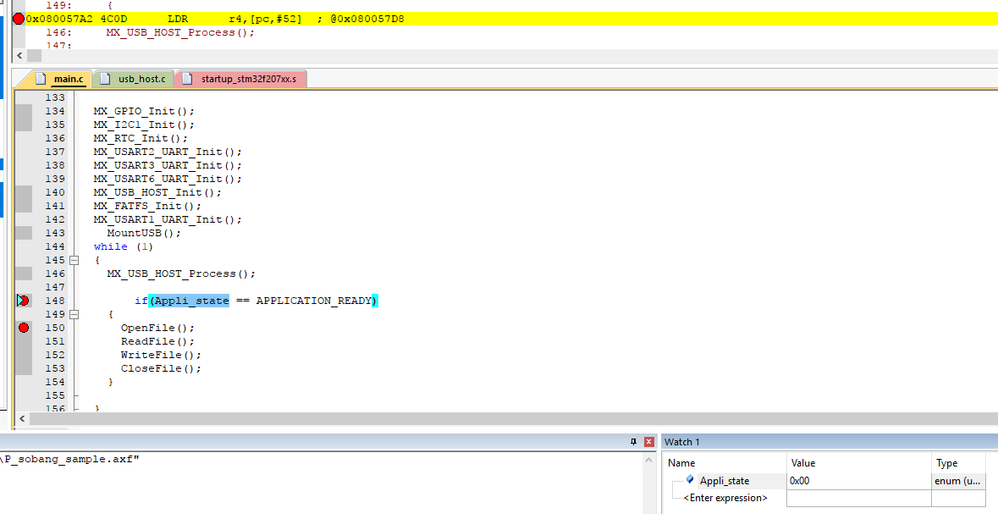Switch to the usb_host.c tab
Viewport: 998px width, 514px height.
(133, 79)
